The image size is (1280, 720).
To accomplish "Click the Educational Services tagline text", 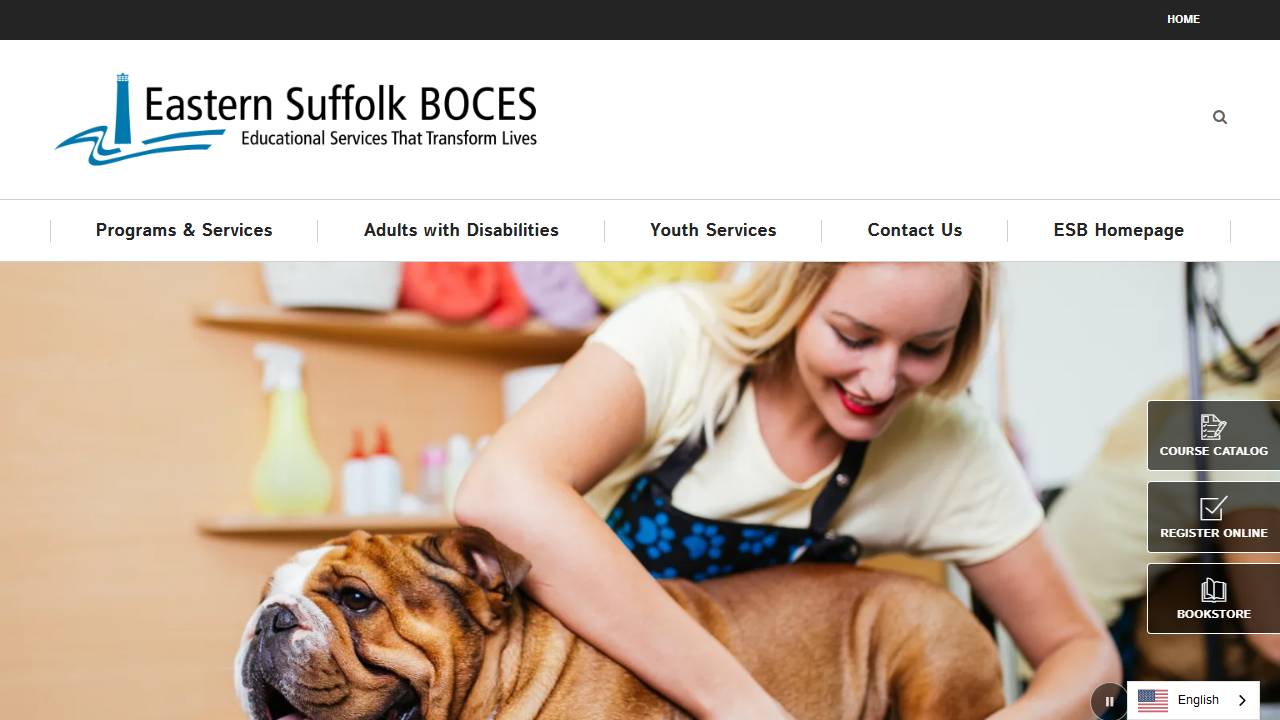I will pyautogui.click(x=389, y=138).
